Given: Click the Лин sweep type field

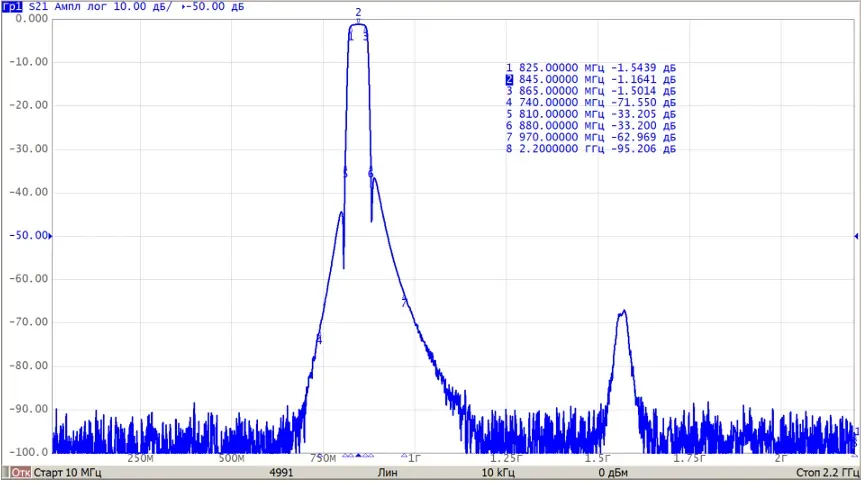Looking at the screenshot, I should [388, 472].
